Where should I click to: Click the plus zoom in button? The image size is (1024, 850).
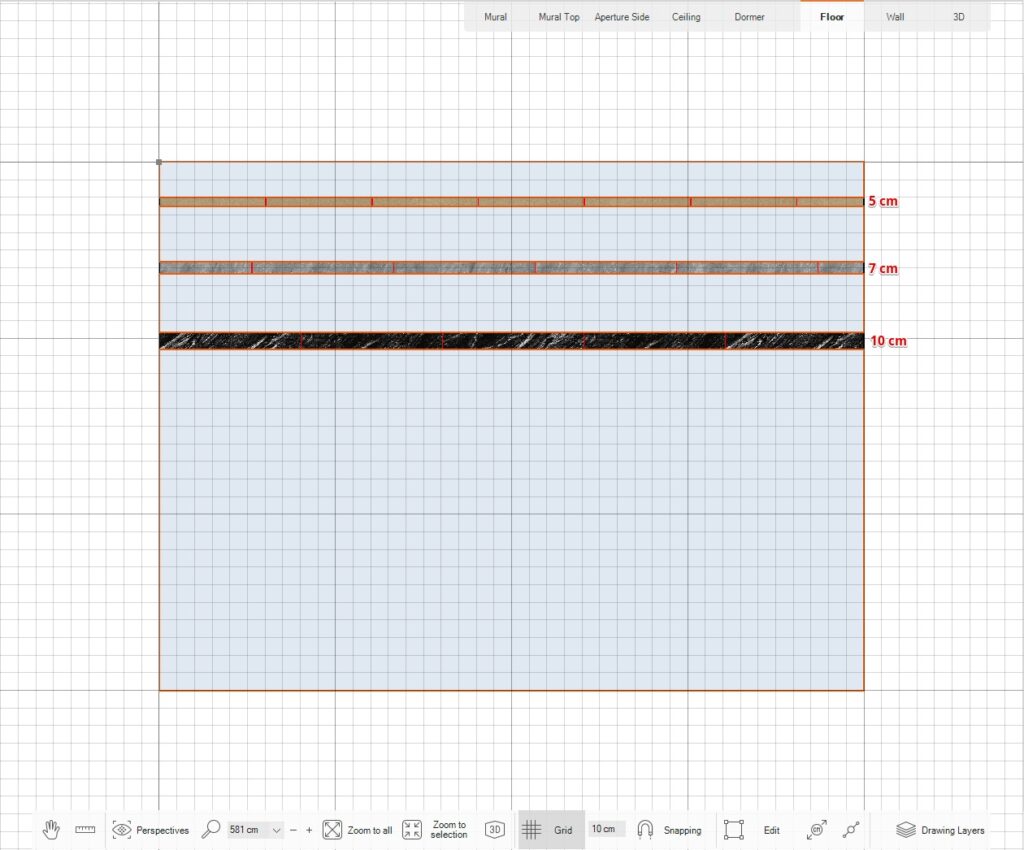[x=309, y=830]
